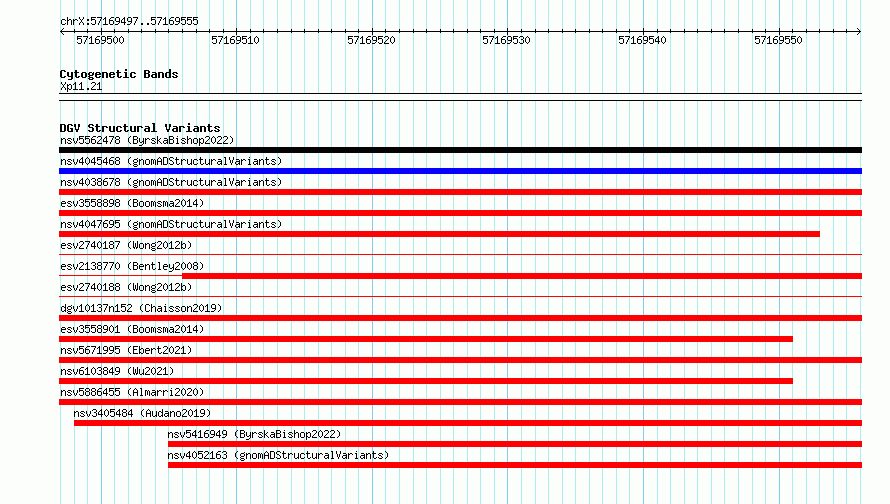The height and width of the screenshot is (504, 890).
Task: Select the red bar under nsv5886455
Action: (x=460, y=402)
